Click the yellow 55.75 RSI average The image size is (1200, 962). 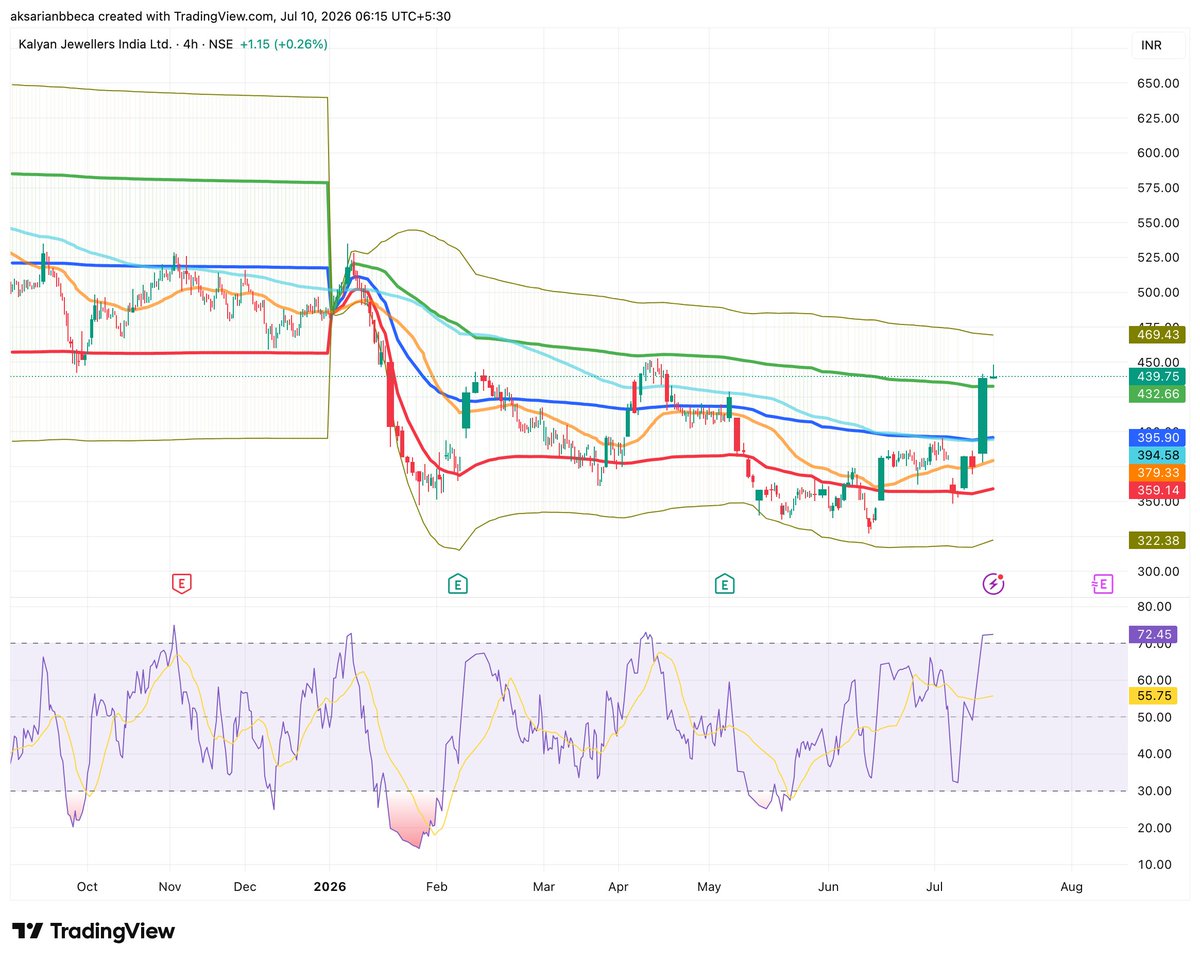1153,695
